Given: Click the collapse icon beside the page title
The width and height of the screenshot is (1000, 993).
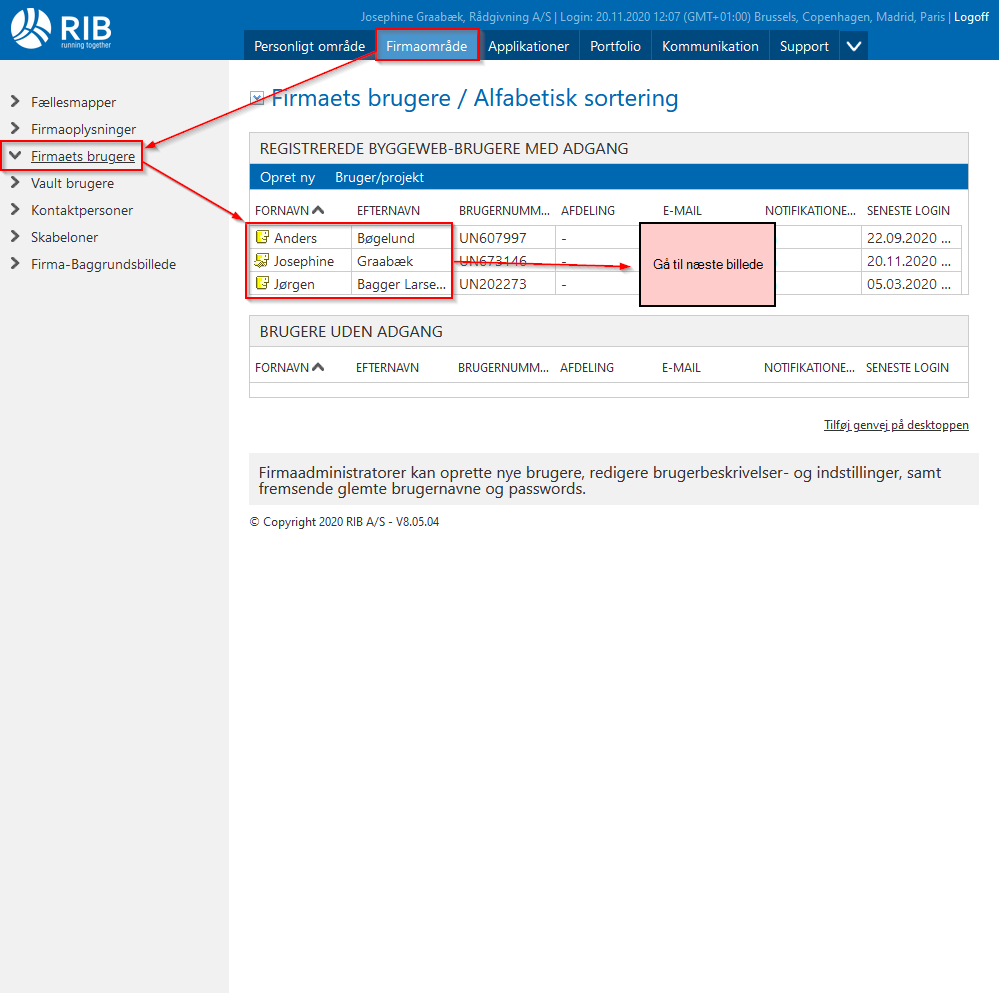Looking at the screenshot, I should tap(257, 99).
